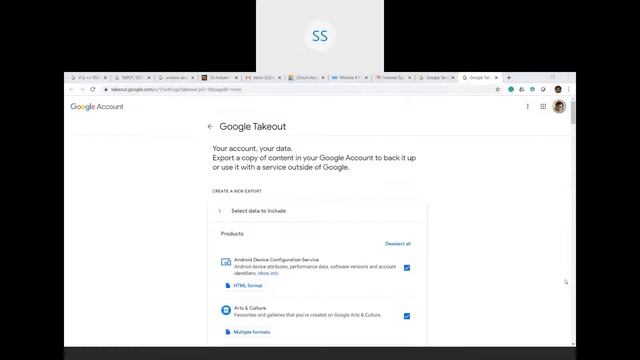Click the site lock icon in address bar
Viewport: 640px width, 360px height.
click(x=106, y=89)
